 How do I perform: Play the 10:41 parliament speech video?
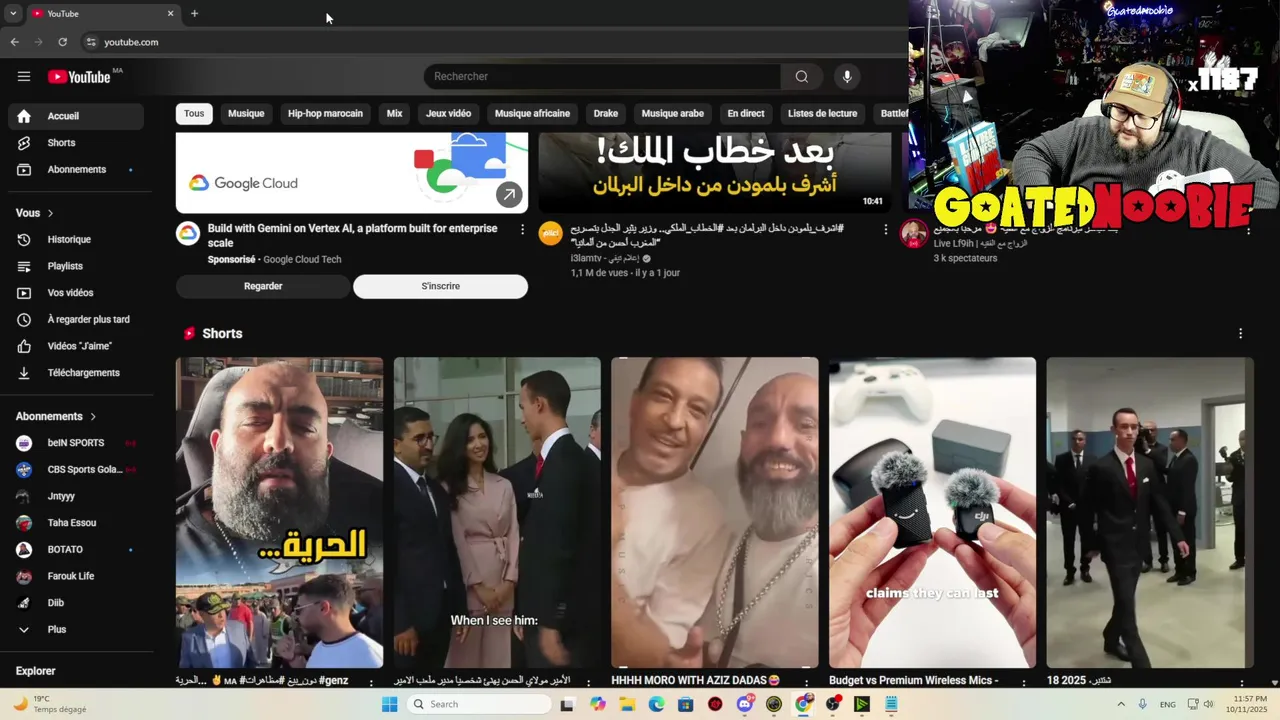coord(715,172)
